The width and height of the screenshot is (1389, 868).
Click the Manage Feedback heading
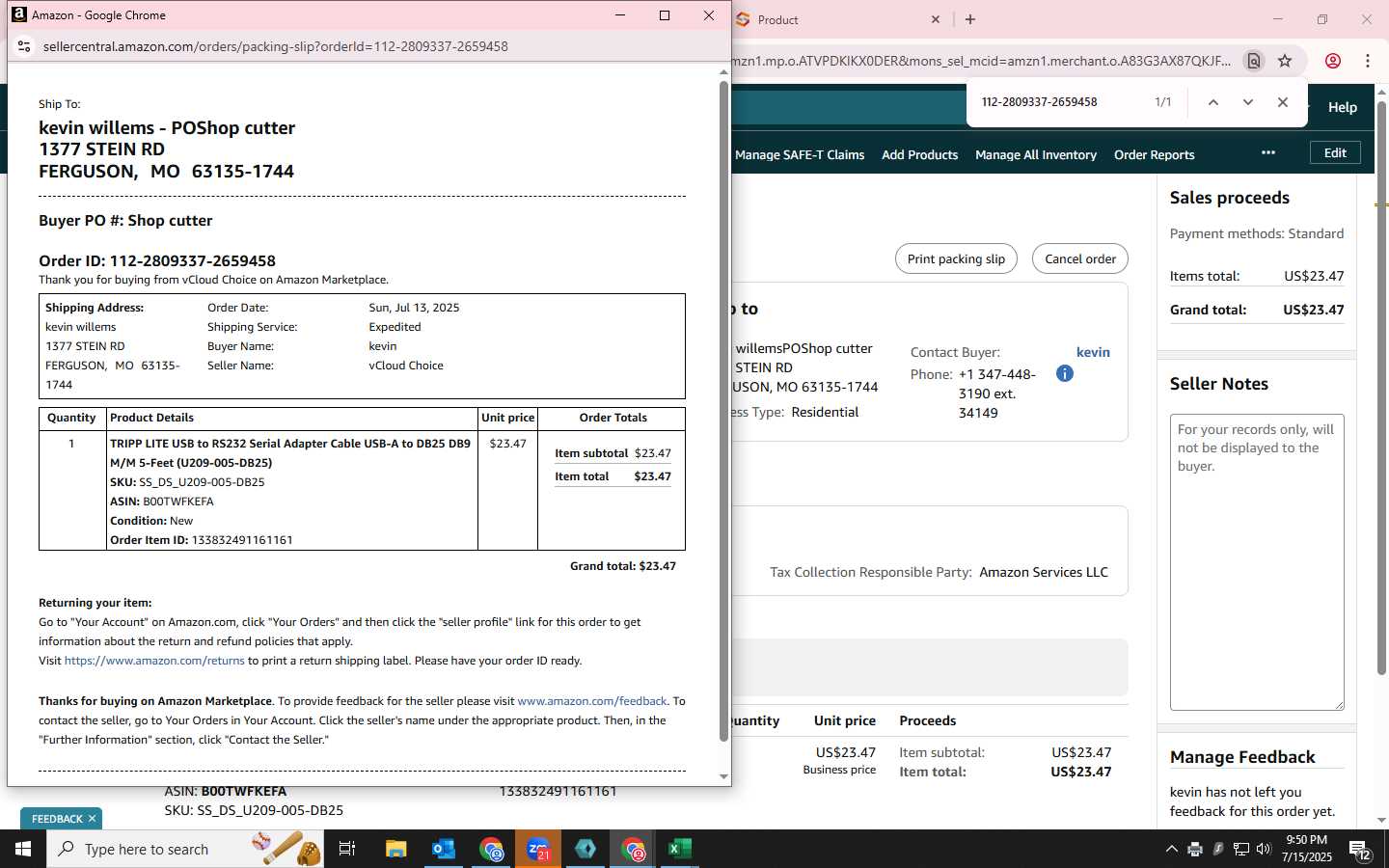pos(1242,757)
